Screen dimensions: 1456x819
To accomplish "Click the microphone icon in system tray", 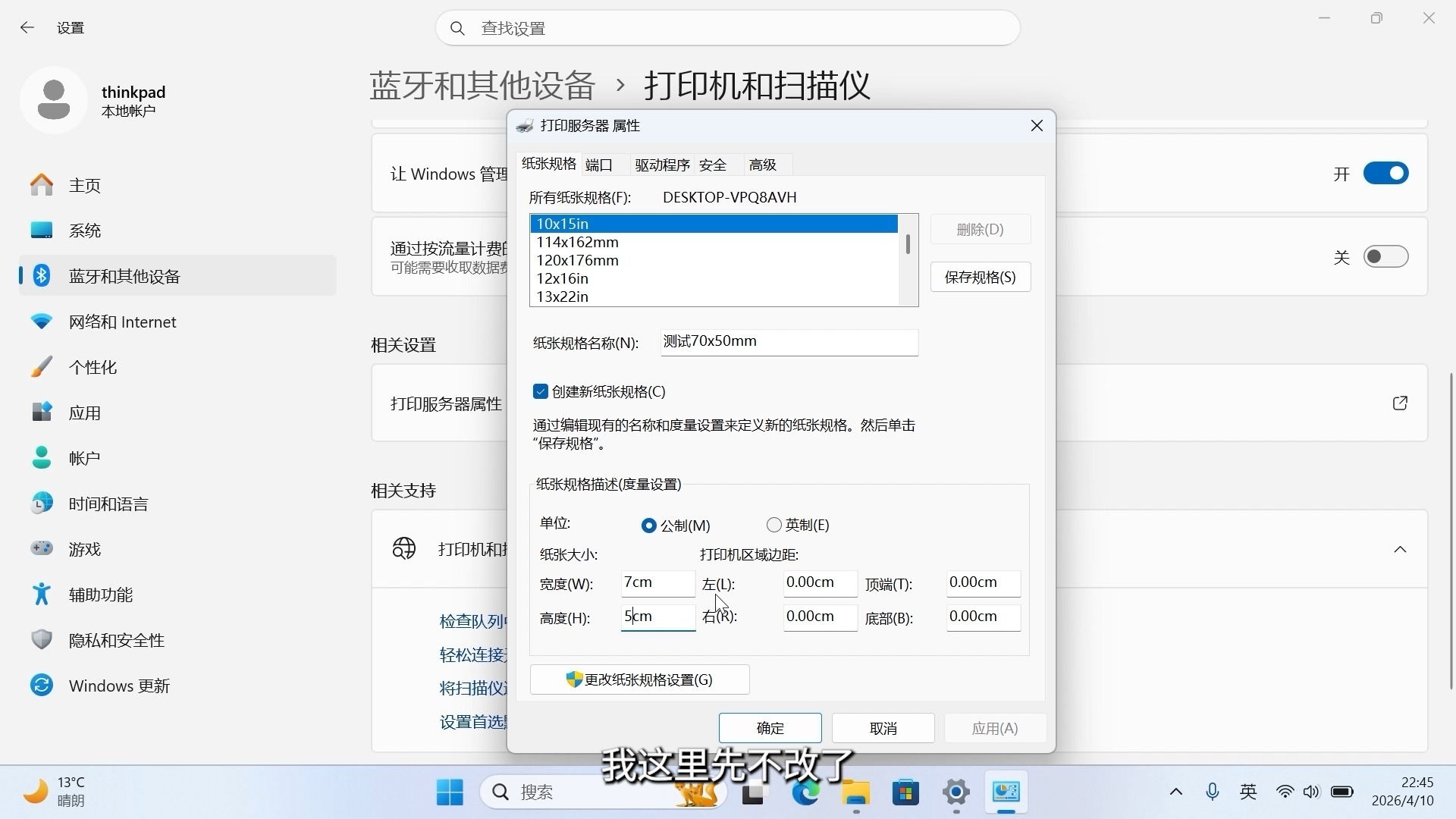I will (1213, 792).
